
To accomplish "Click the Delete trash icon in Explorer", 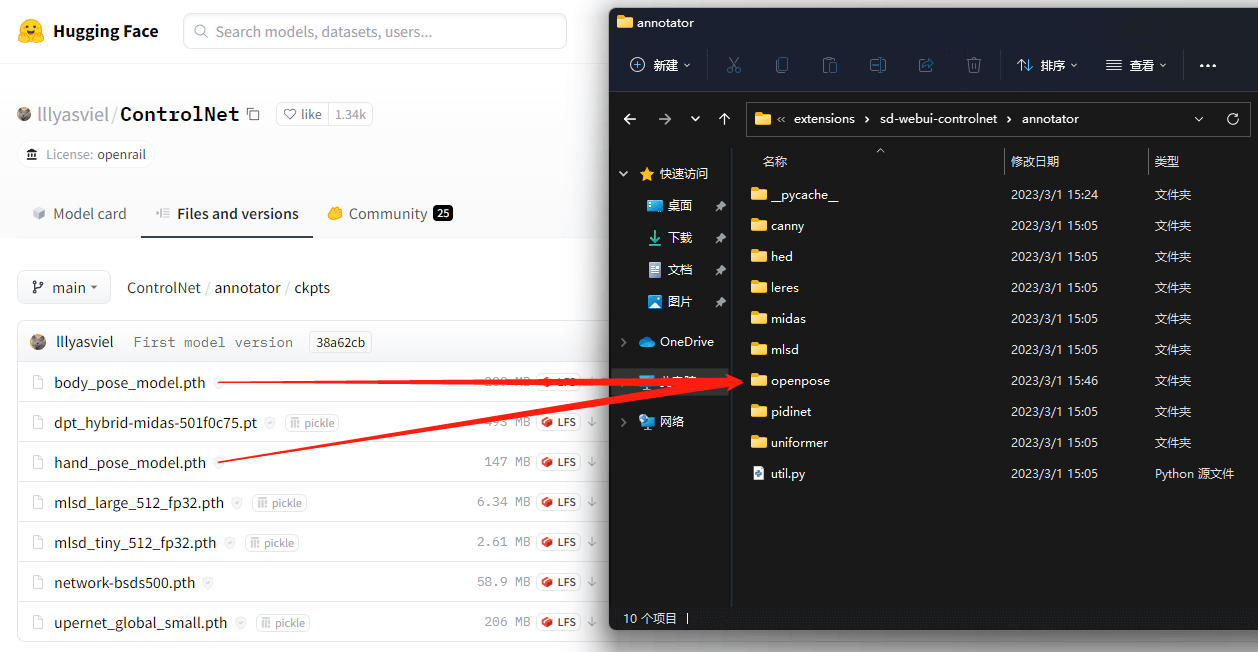I will pyautogui.click(x=973, y=65).
